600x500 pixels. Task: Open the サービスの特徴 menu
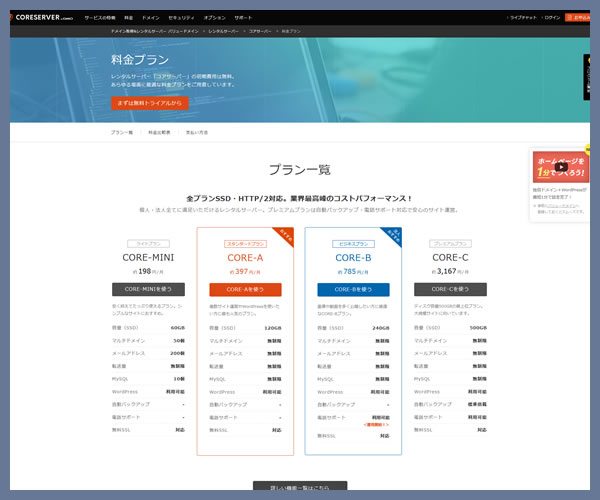click(x=99, y=18)
